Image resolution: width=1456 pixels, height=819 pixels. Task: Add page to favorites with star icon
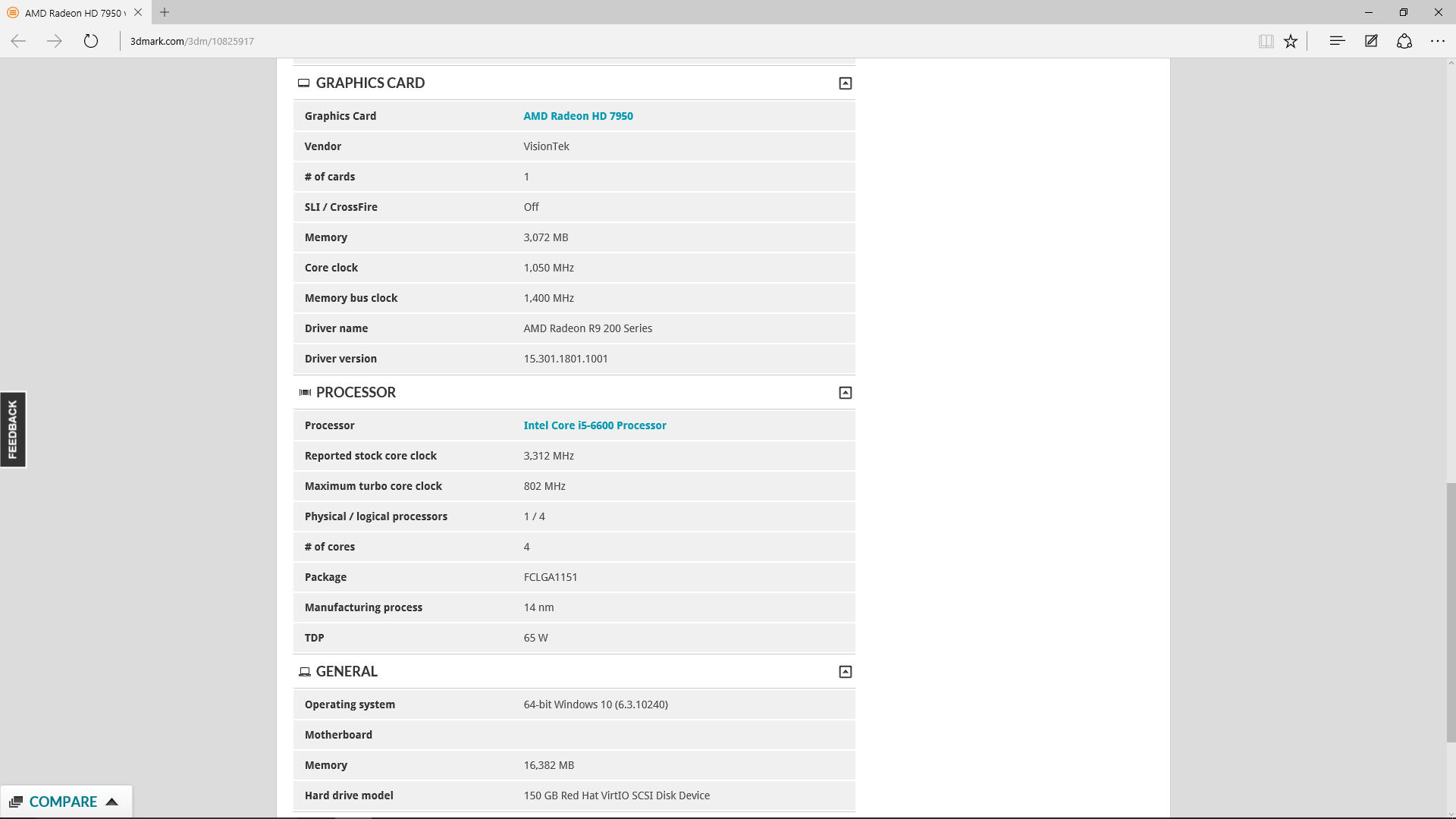point(1291,41)
